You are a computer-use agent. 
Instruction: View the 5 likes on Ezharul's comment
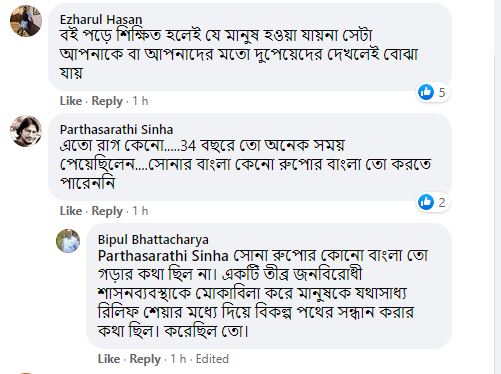click(x=433, y=92)
